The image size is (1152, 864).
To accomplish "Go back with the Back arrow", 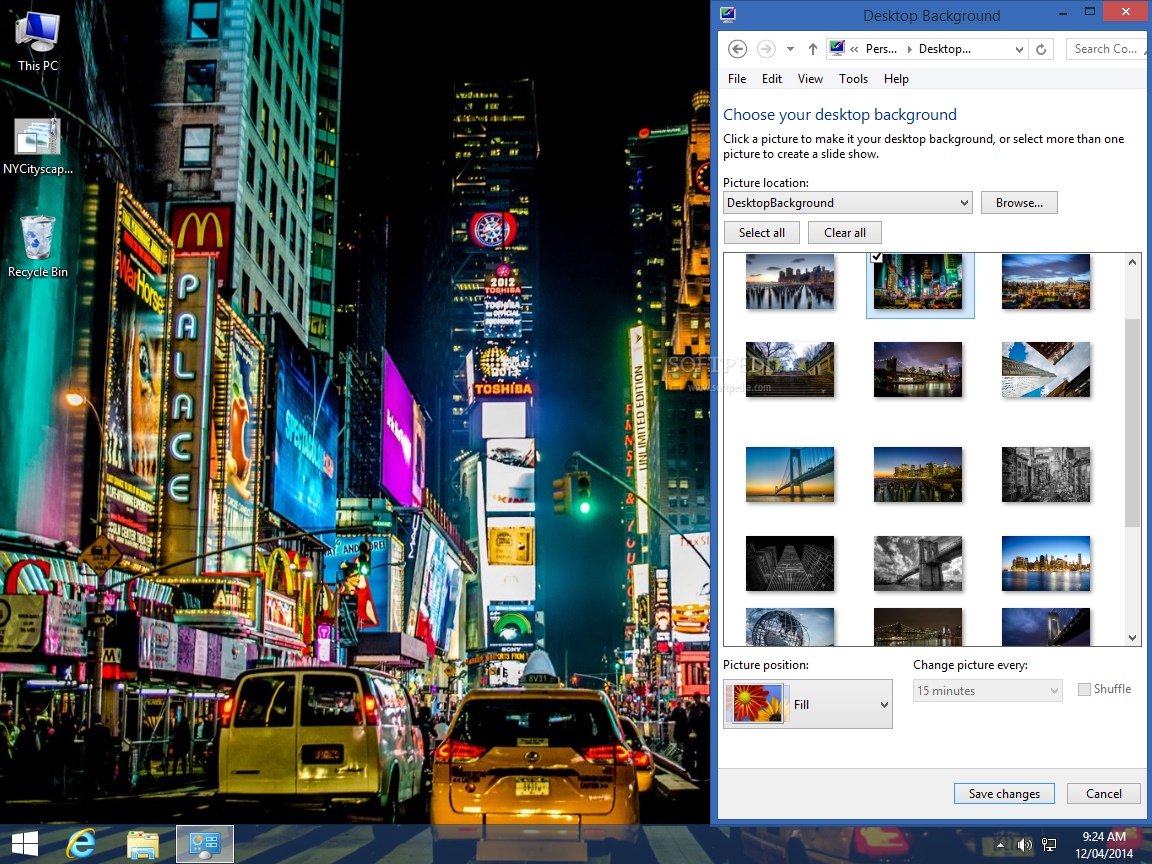I will coord(737,49).
